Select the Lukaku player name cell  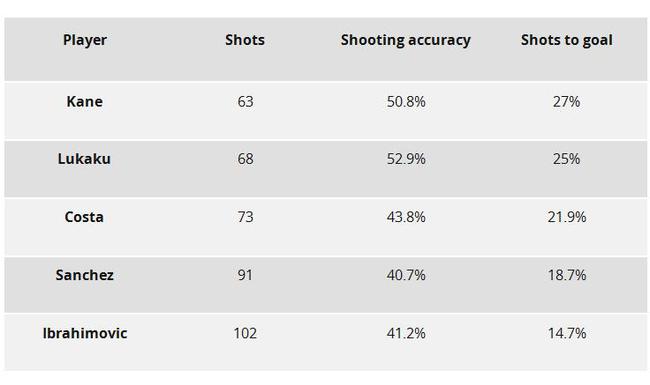tap(84, 159)
